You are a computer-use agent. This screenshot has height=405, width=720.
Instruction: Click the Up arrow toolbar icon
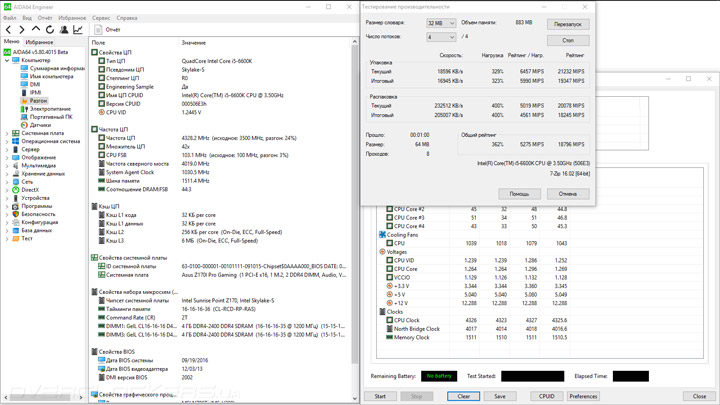36,29
